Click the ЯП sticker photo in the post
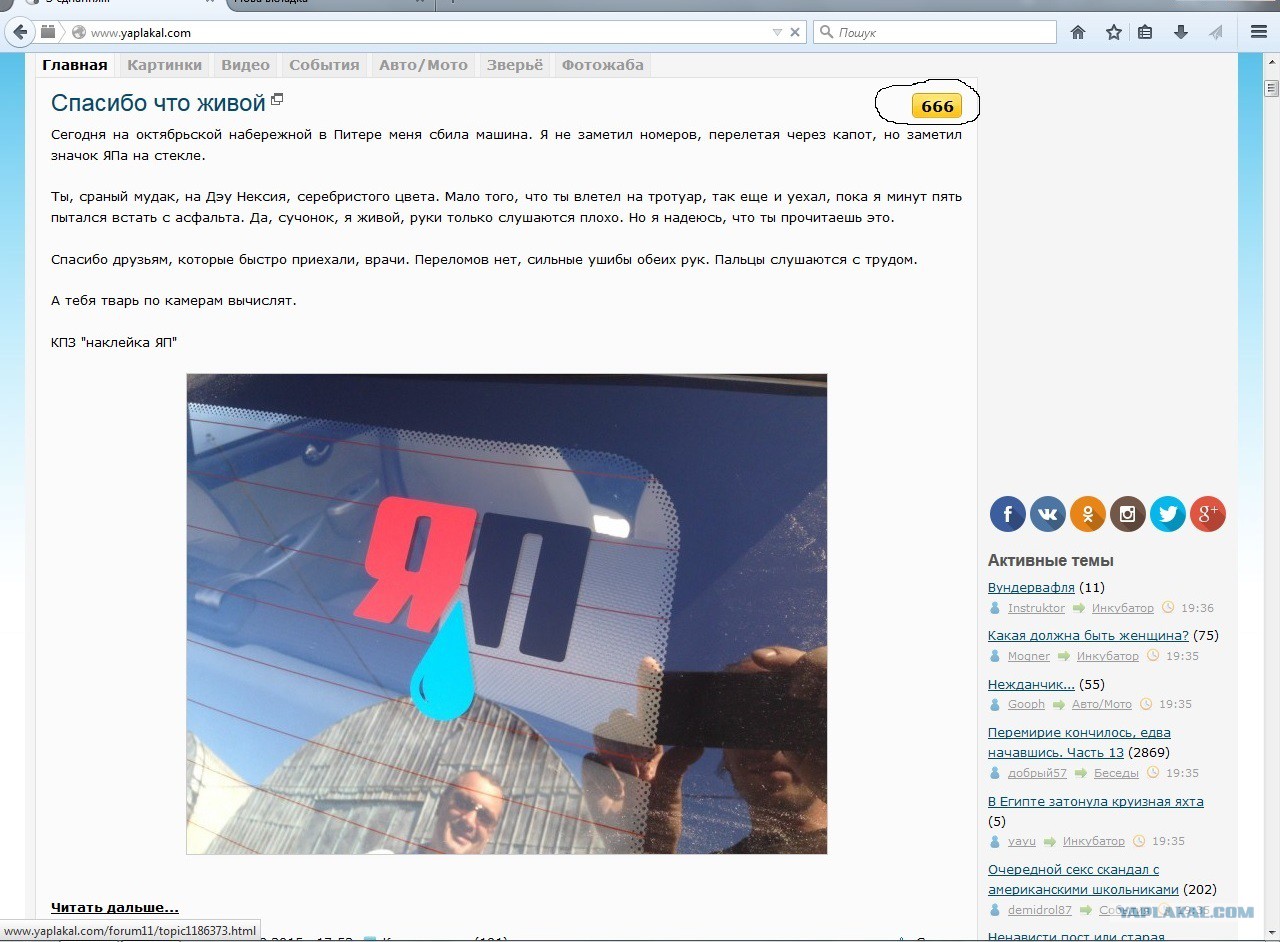1280x942 pixels. (x=506, y=614)
